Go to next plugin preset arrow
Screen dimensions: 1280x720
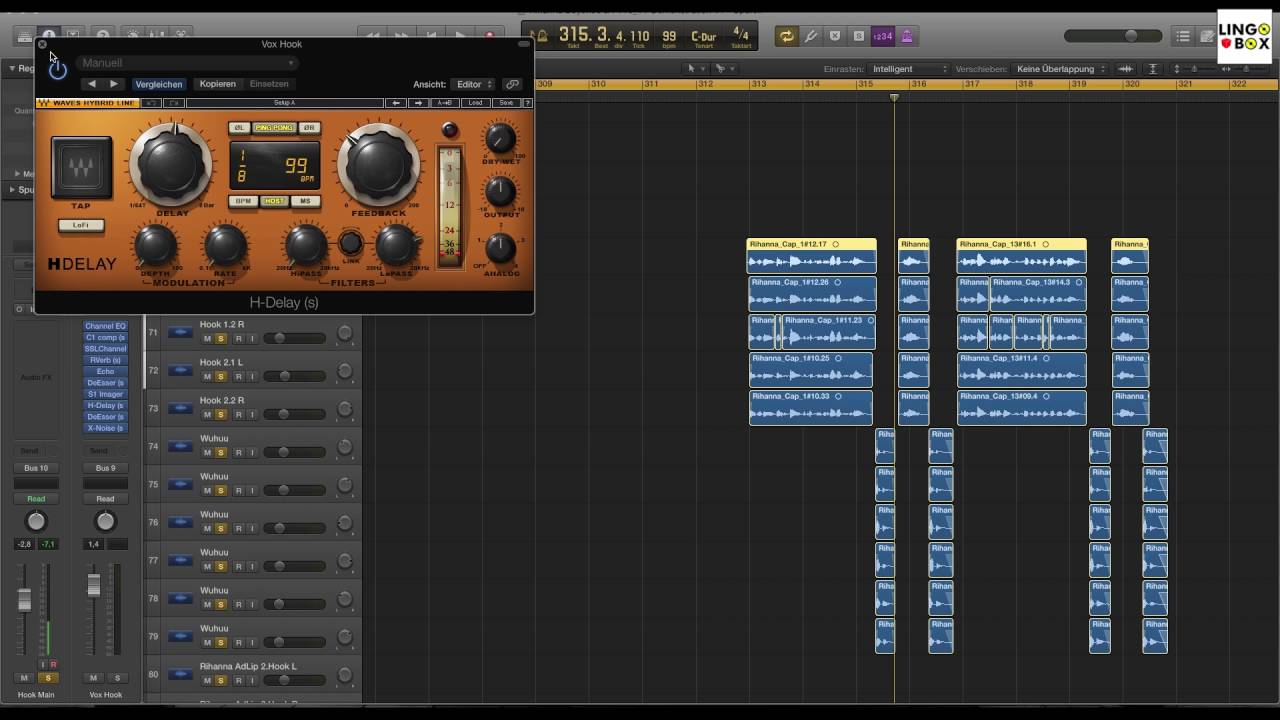click(113, 84)
